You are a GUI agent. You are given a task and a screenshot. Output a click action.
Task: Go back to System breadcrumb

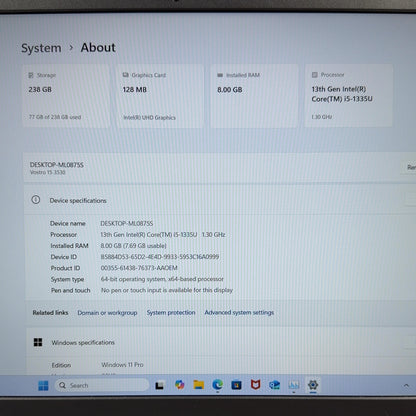[41, 48]
